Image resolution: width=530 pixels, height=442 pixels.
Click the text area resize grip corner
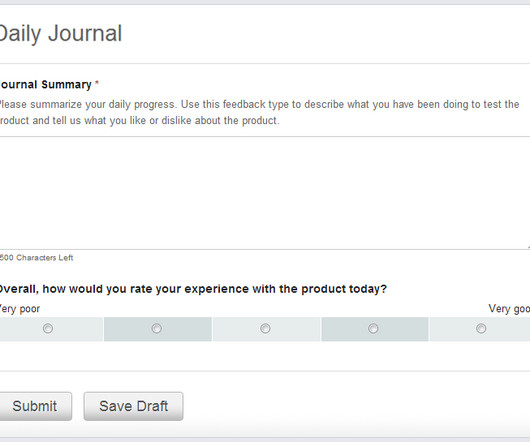coord(528,247)
